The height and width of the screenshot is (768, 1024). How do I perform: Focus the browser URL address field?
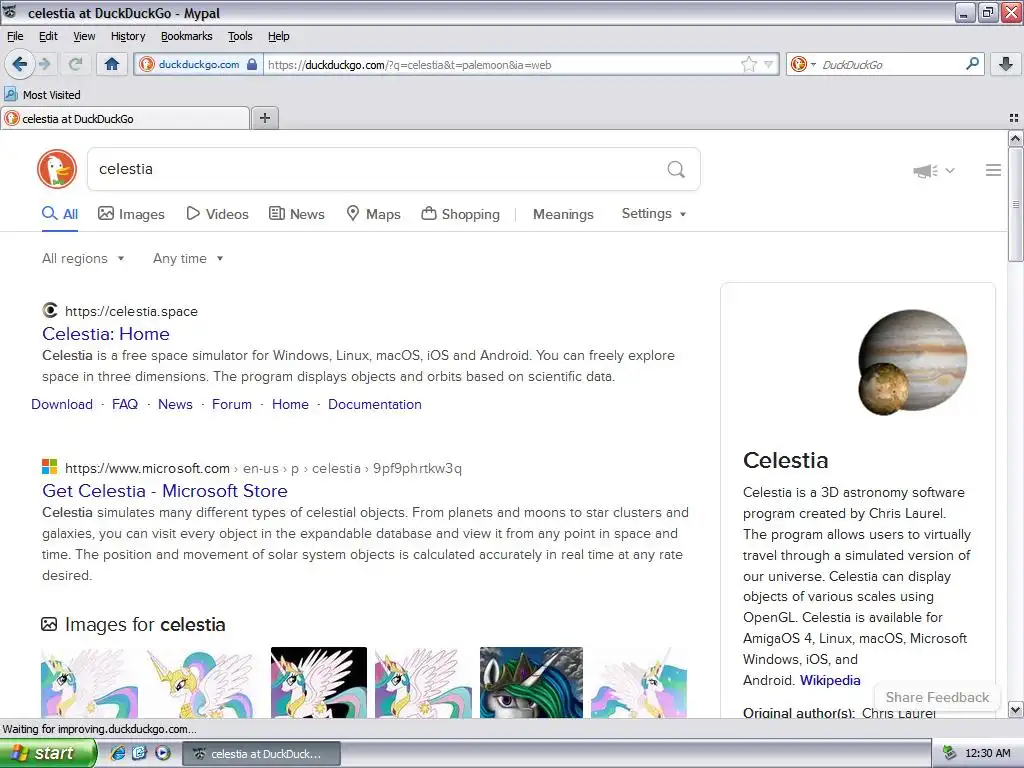[500, 64]
